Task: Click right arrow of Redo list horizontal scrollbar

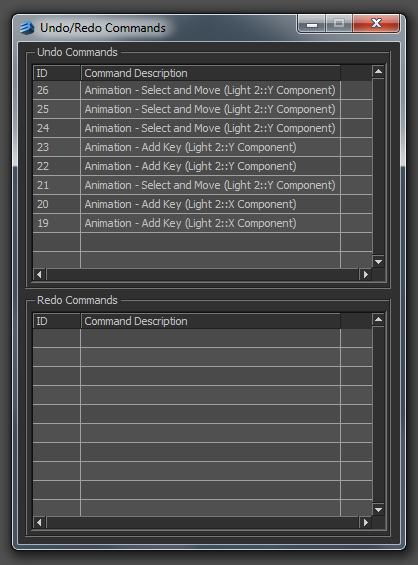Action: [x=366, y=522]
